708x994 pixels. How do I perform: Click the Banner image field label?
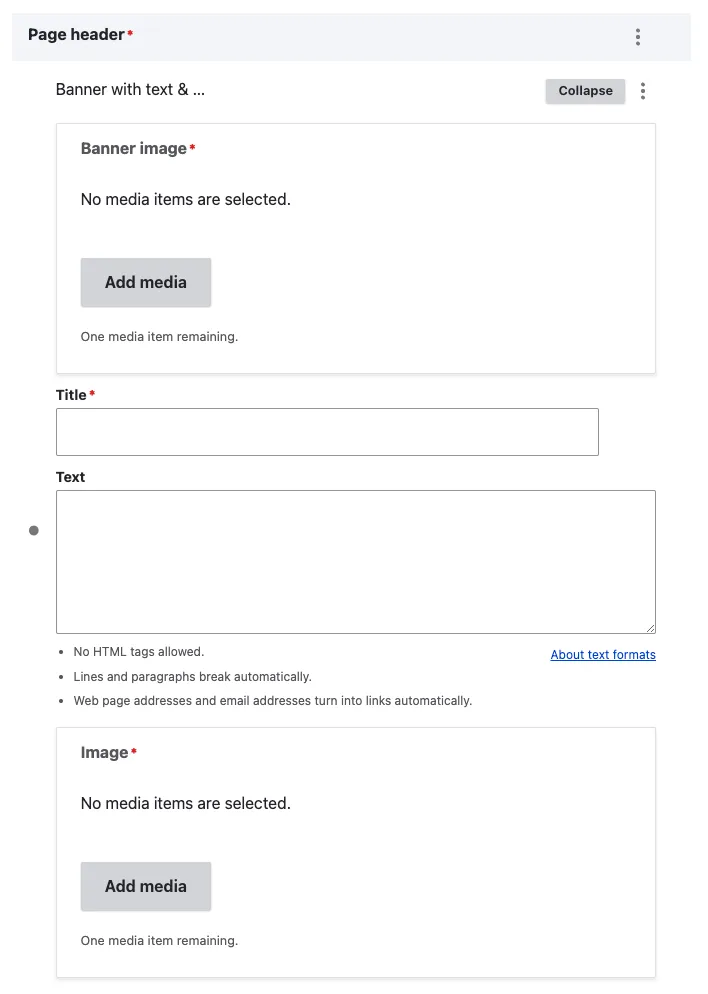133,149
